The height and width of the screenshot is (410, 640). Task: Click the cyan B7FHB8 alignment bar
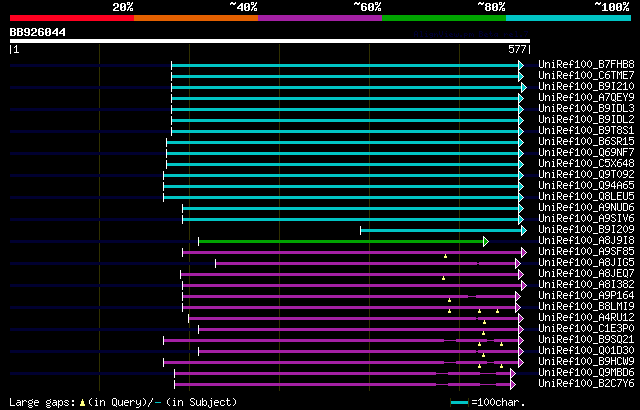[345, 65]
